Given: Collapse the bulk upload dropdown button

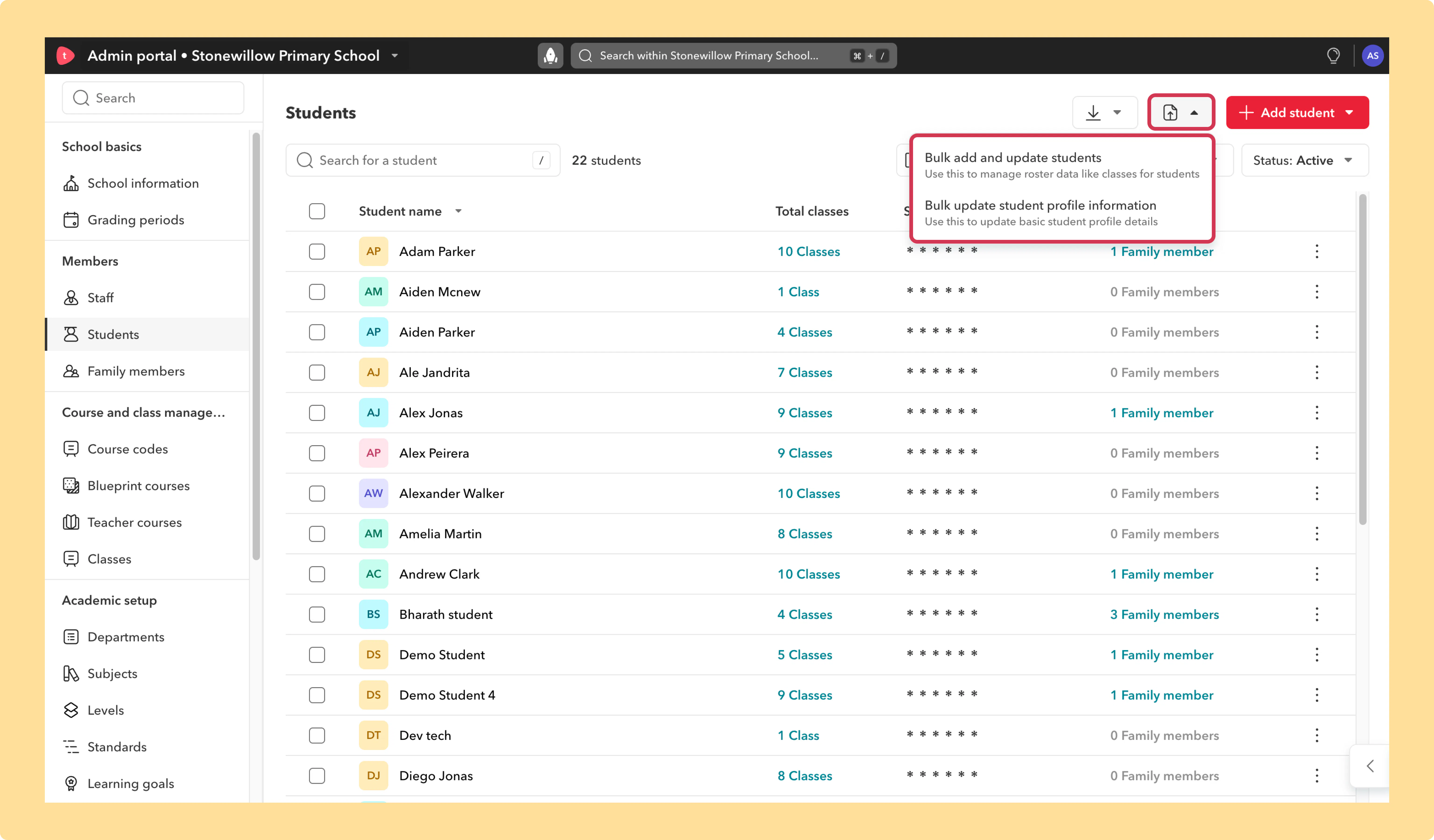Looking at the screenshot, I should 1181,113.
